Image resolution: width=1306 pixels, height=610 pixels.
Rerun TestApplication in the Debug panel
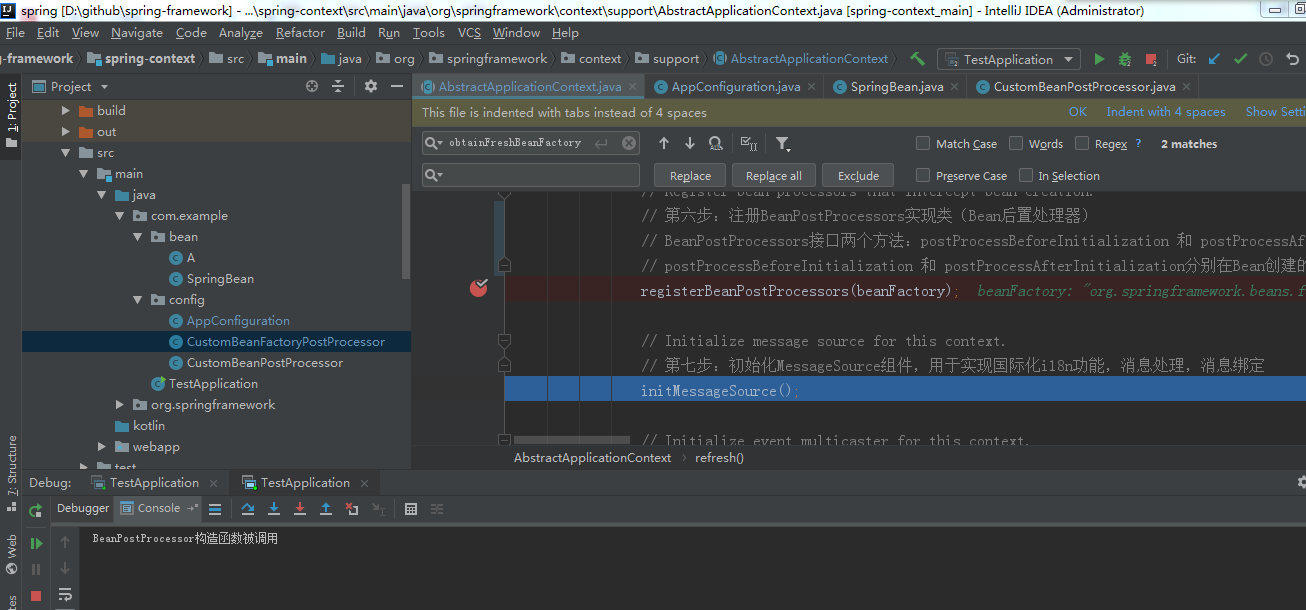tap(36, 510)
